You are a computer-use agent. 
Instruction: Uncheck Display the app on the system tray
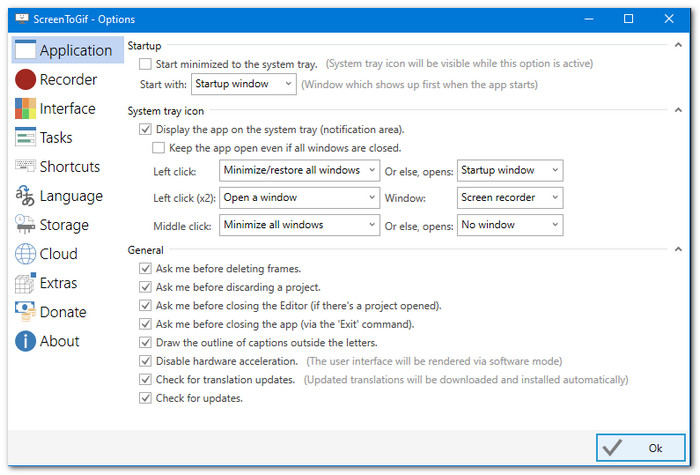[145, 129]
